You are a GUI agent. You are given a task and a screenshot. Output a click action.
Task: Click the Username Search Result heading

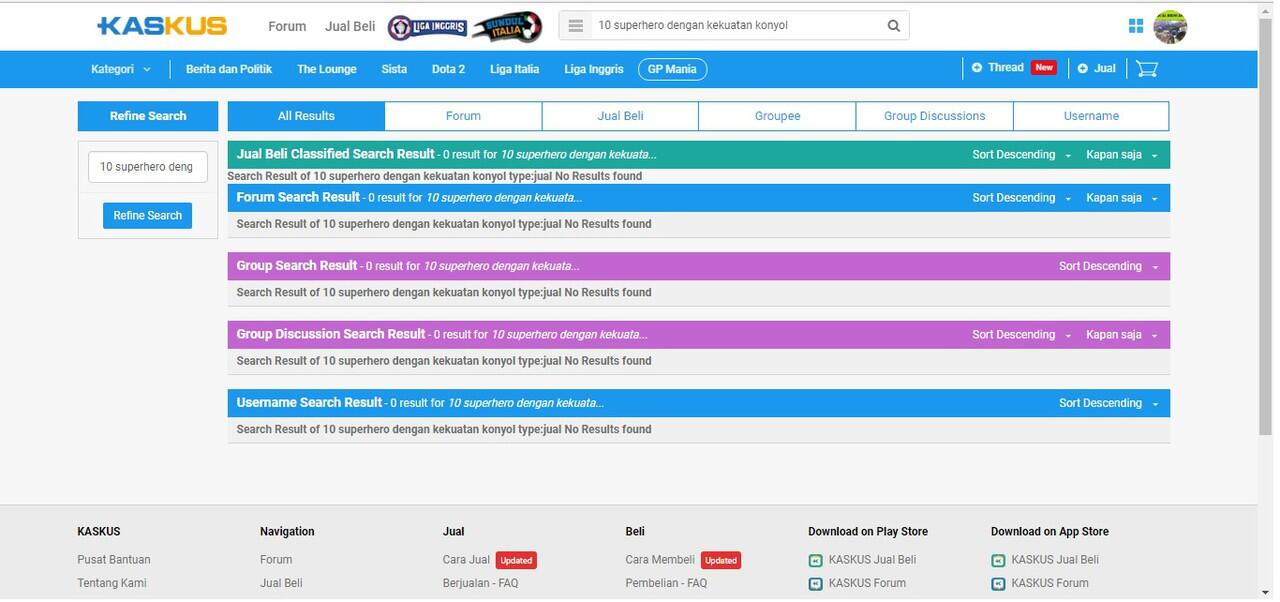[309, 402]
